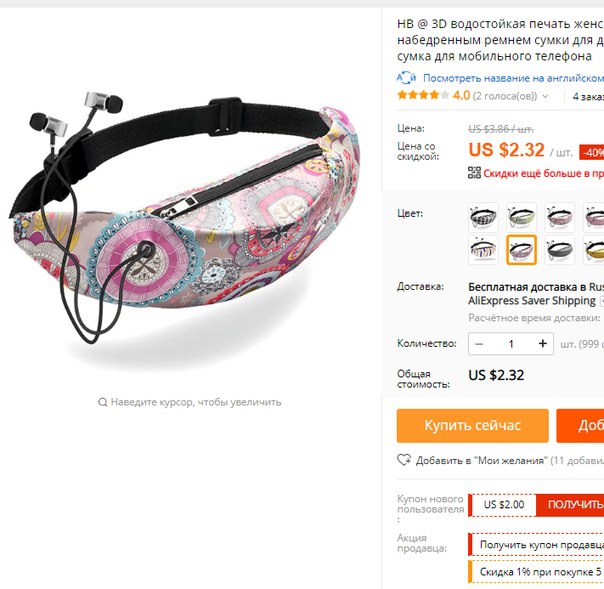The height and width of the screenshot is (589, 604).
Task: Click the quantity input field showing 1
Action: (511, 344)
